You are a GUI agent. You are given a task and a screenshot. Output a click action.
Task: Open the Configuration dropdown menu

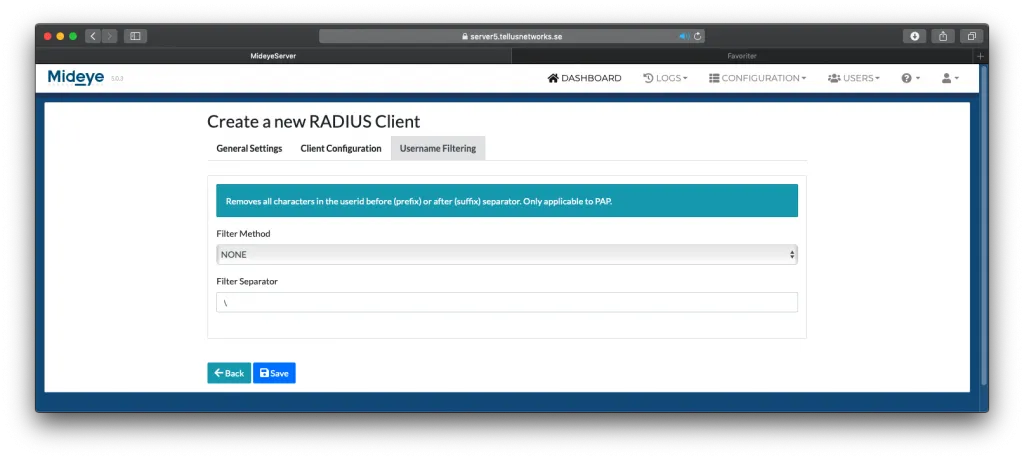pyautogui.click(x=758, y=78)
